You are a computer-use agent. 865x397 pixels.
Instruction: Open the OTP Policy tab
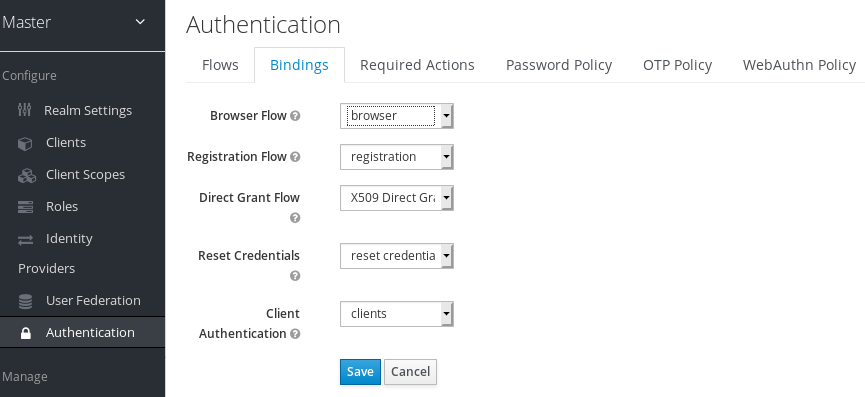pos(677,65)
